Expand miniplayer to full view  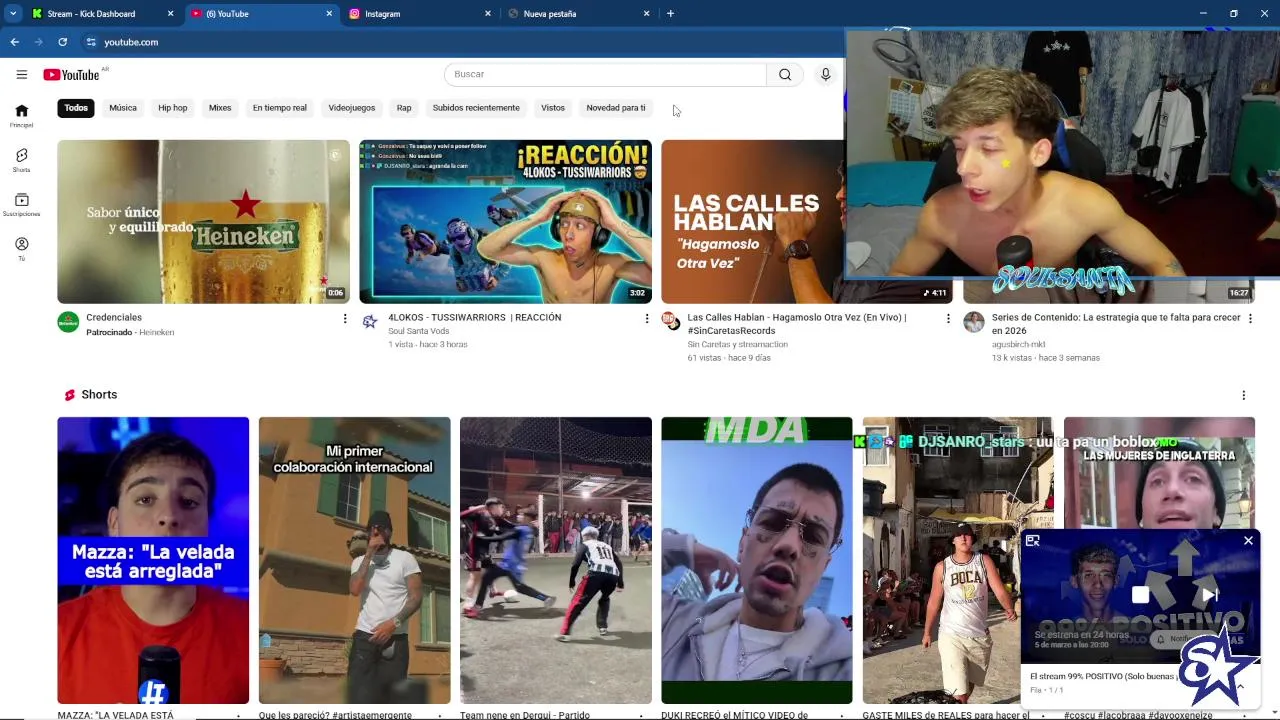click(1032, 541)
